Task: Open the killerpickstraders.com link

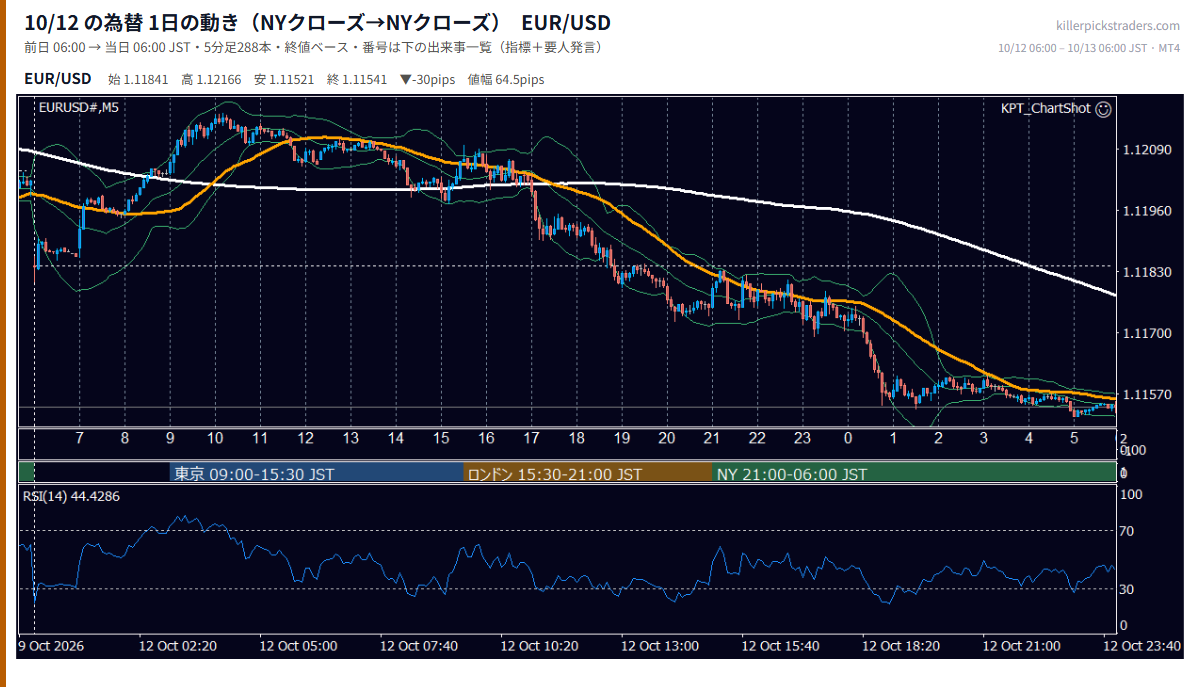Action: [x=1118, y=26]
